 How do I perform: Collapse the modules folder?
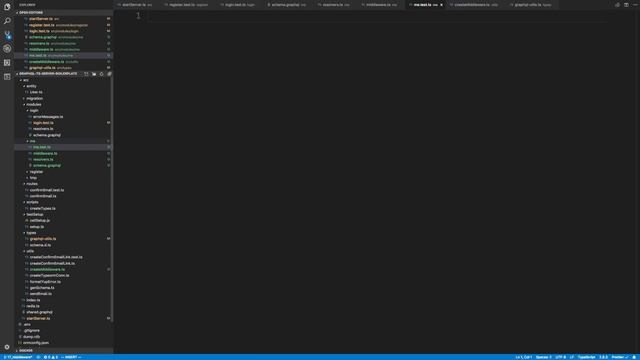[x=33, y=104]
